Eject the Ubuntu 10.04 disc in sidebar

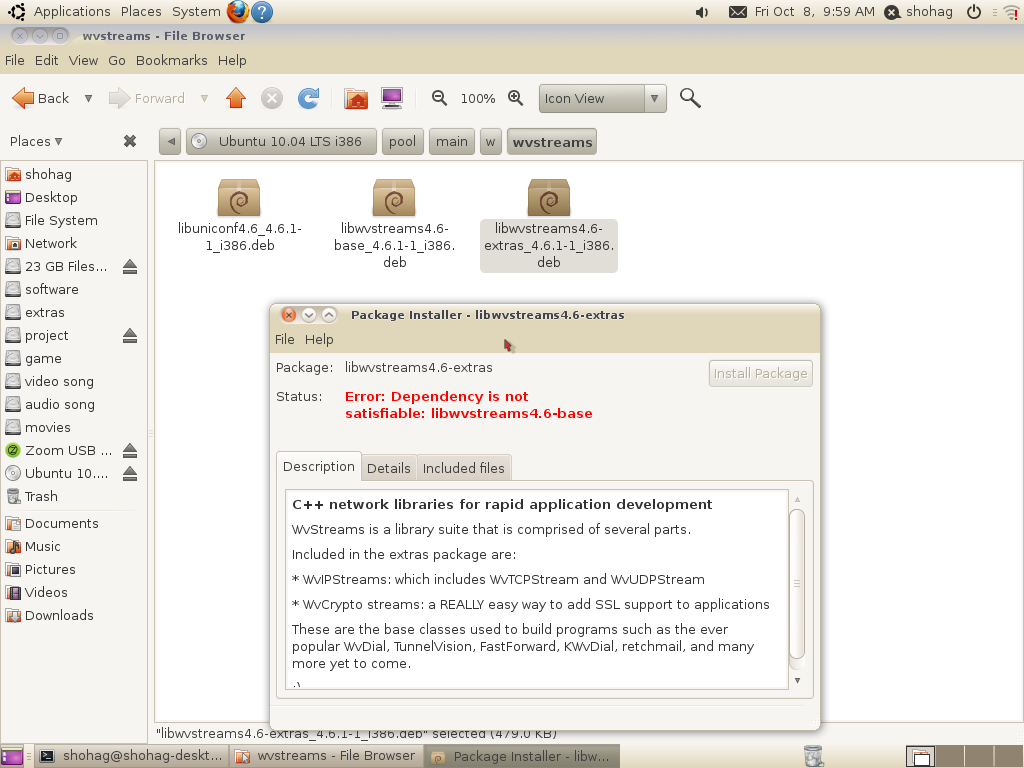point(130,473)
